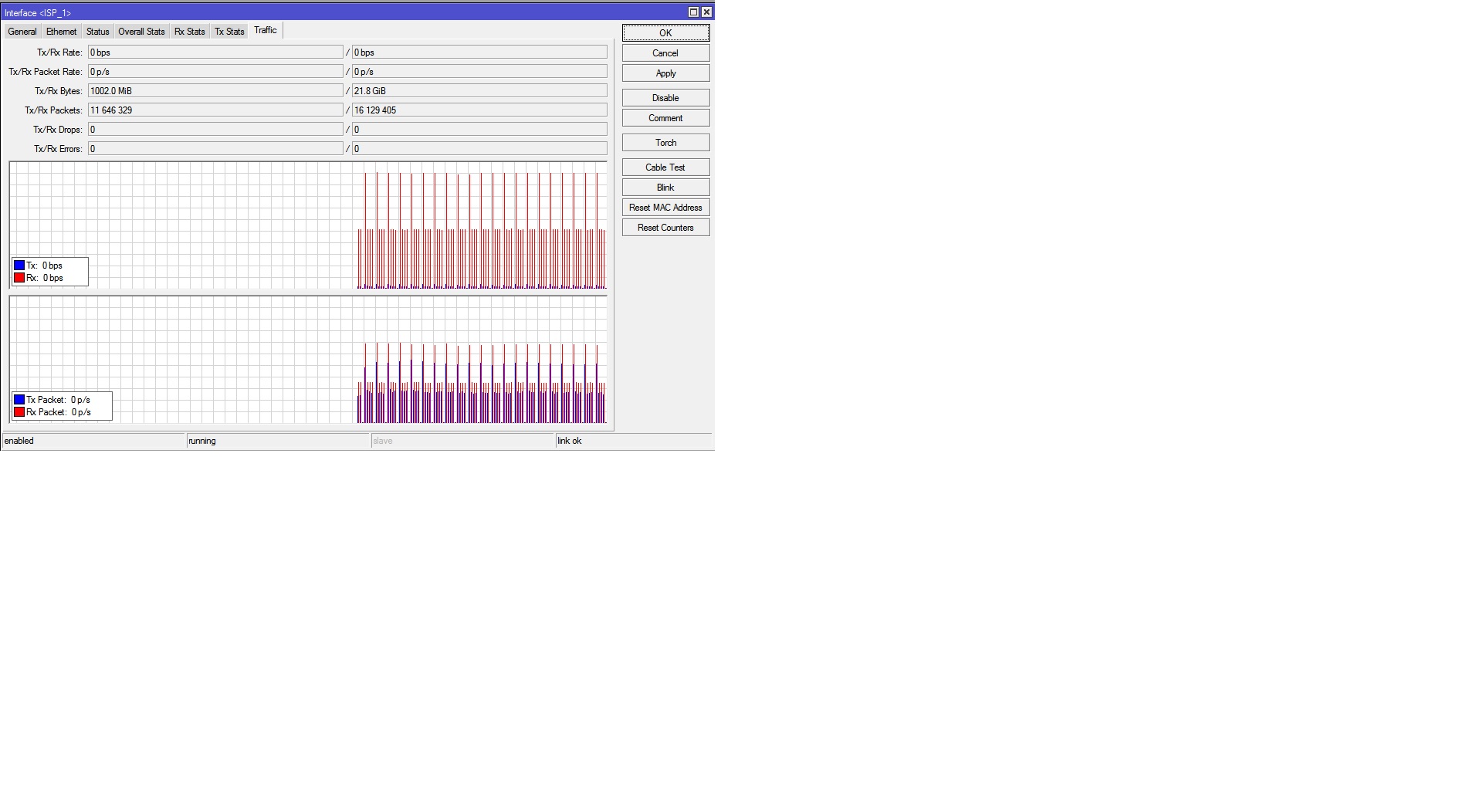Open the Ethernet tab
Screen dimensions: 1466x812
click(x=60, y=32)
